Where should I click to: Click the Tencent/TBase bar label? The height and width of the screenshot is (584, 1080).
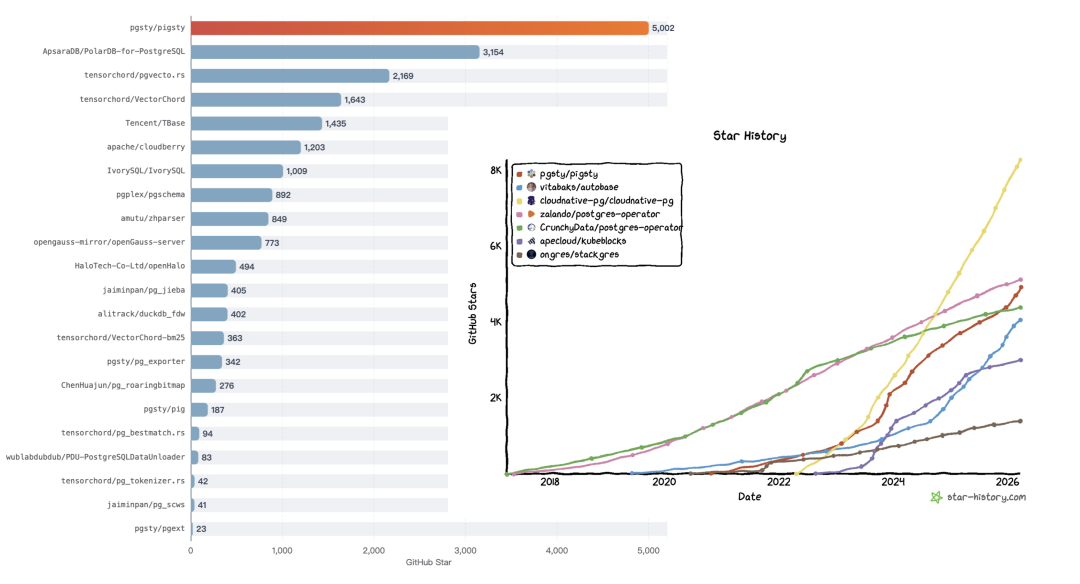pyautogui.click(x=155, y=123)
